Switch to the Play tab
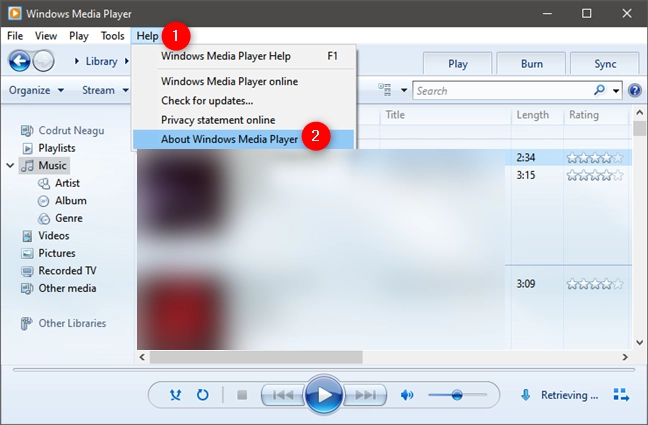 tap(458, 64)
